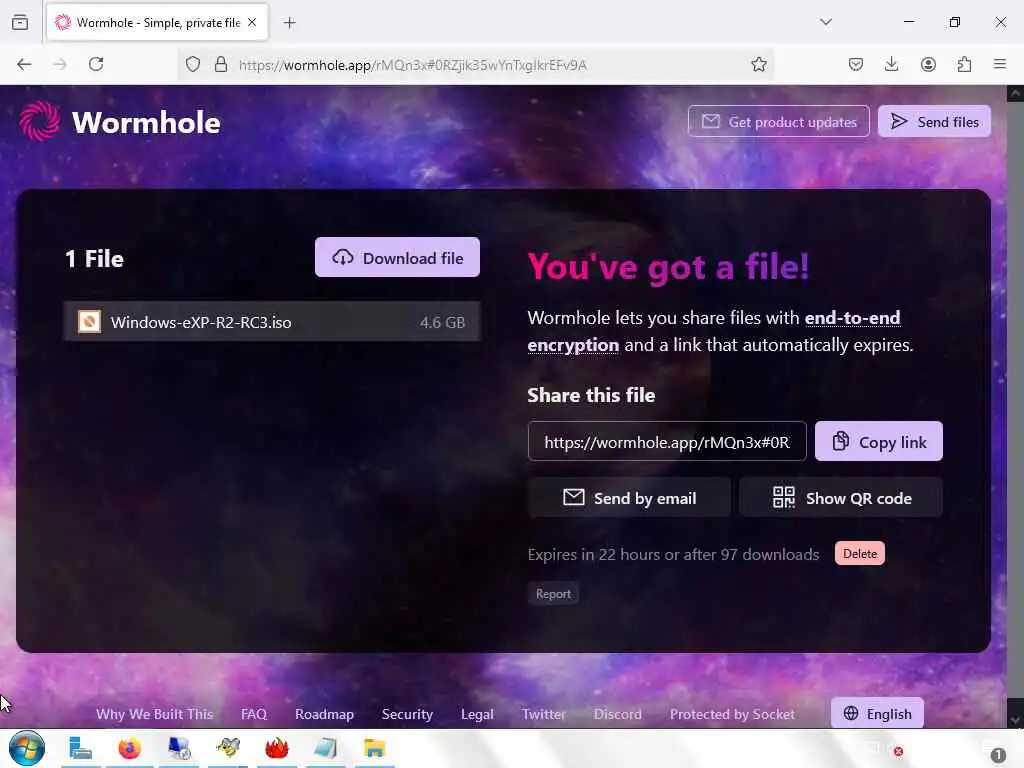Bookmark this page with the star

[x=758, y=64]
